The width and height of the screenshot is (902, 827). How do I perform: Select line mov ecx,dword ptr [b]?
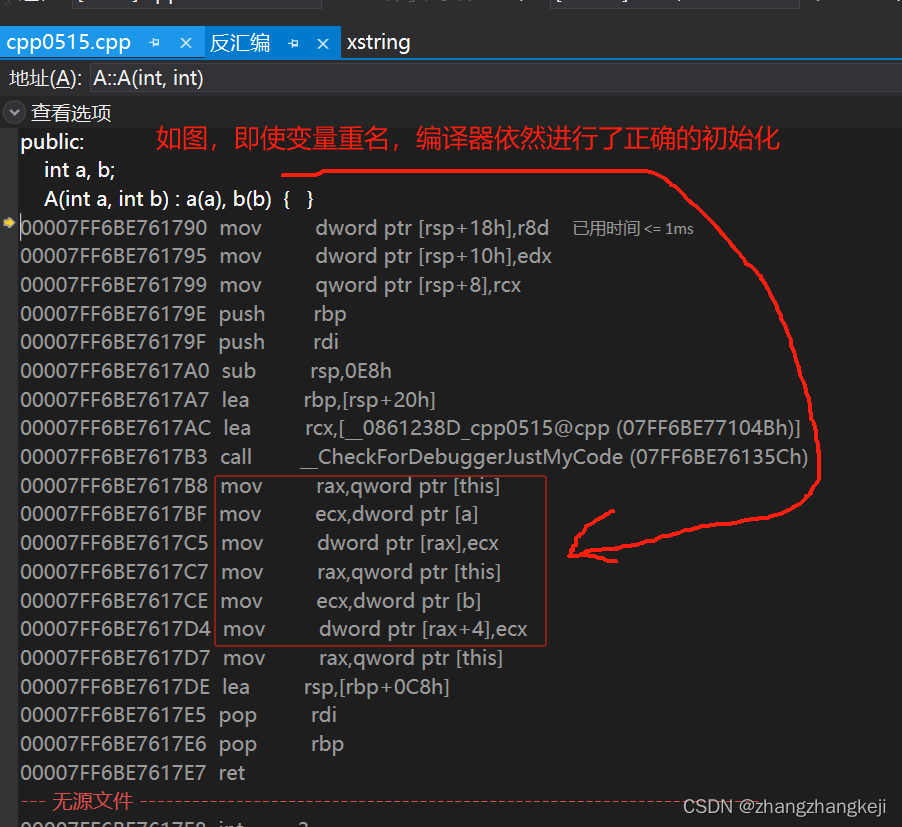251,601
